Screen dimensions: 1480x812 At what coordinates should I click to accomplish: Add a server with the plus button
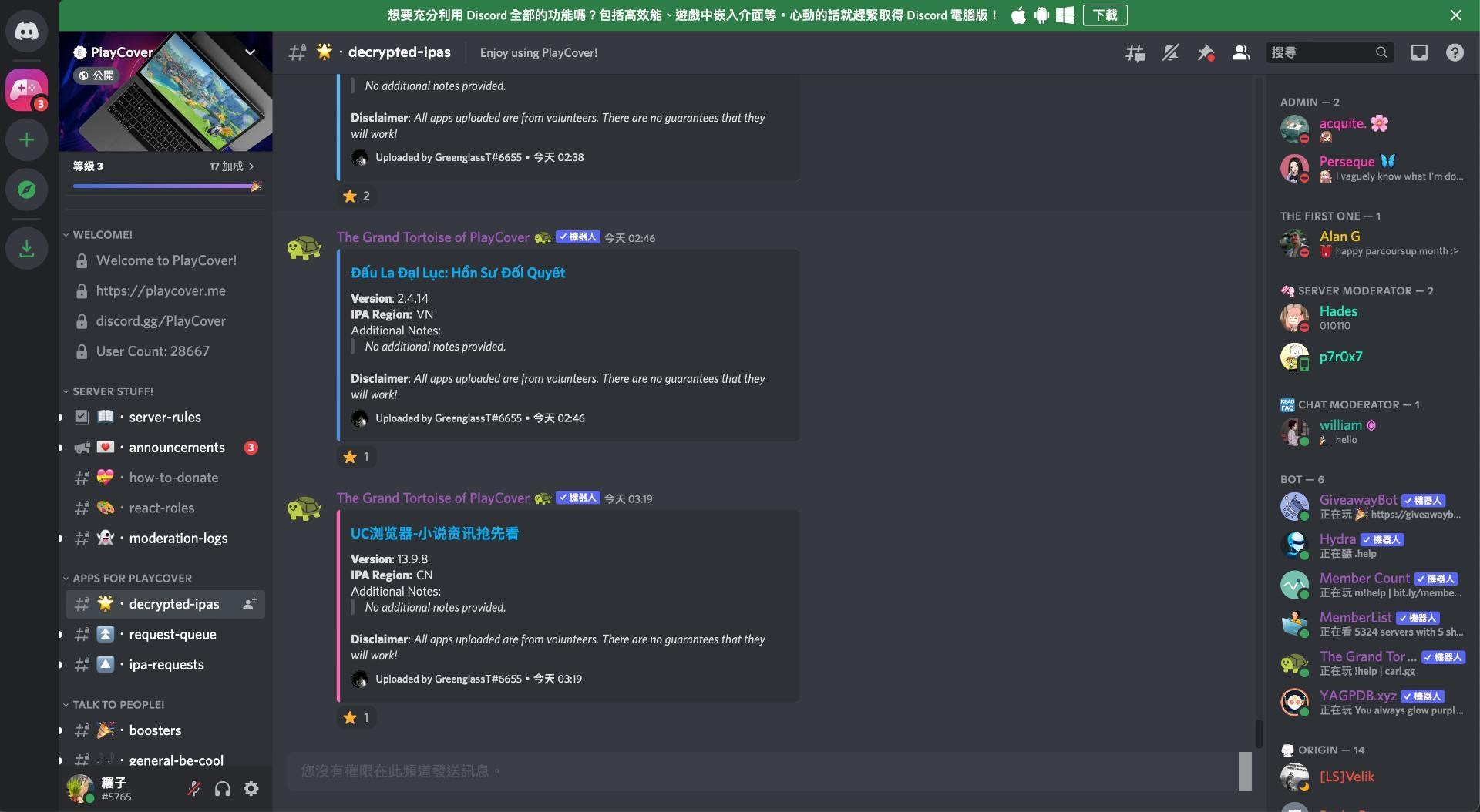(x=27, y=140)
